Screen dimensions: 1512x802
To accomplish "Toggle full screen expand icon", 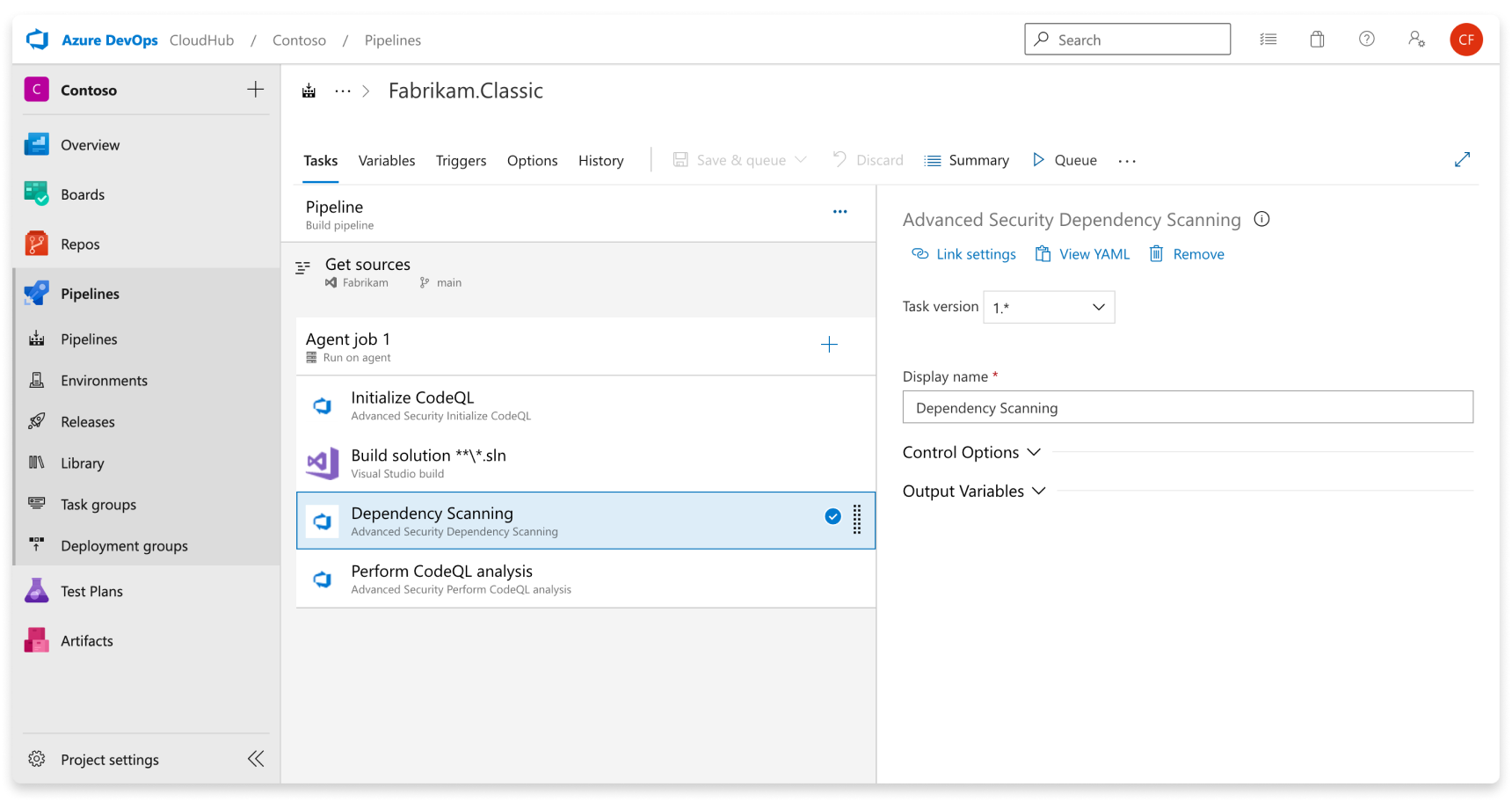I will (x=1462, y=159).
